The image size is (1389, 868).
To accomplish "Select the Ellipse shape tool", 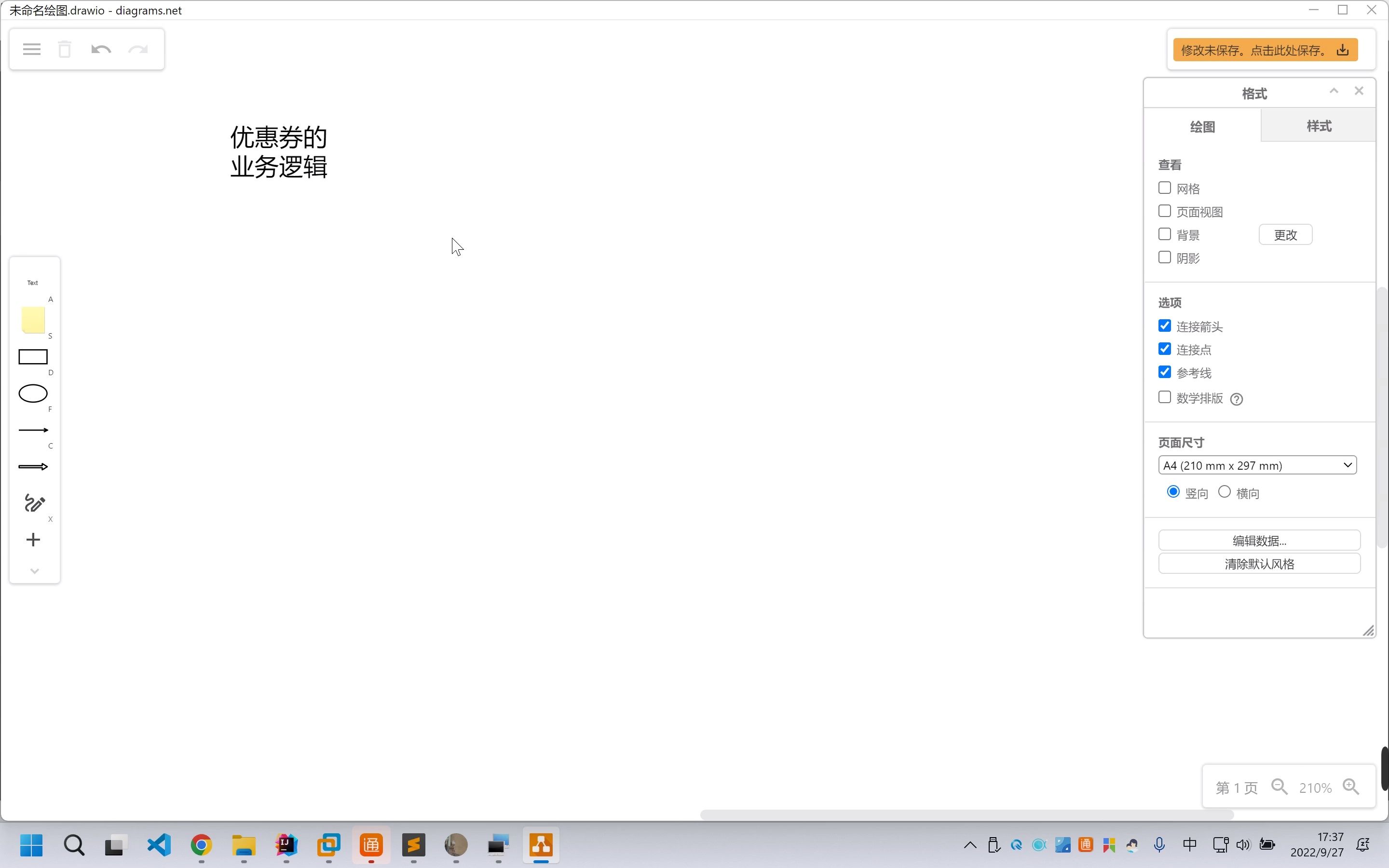I will [33, 393].
